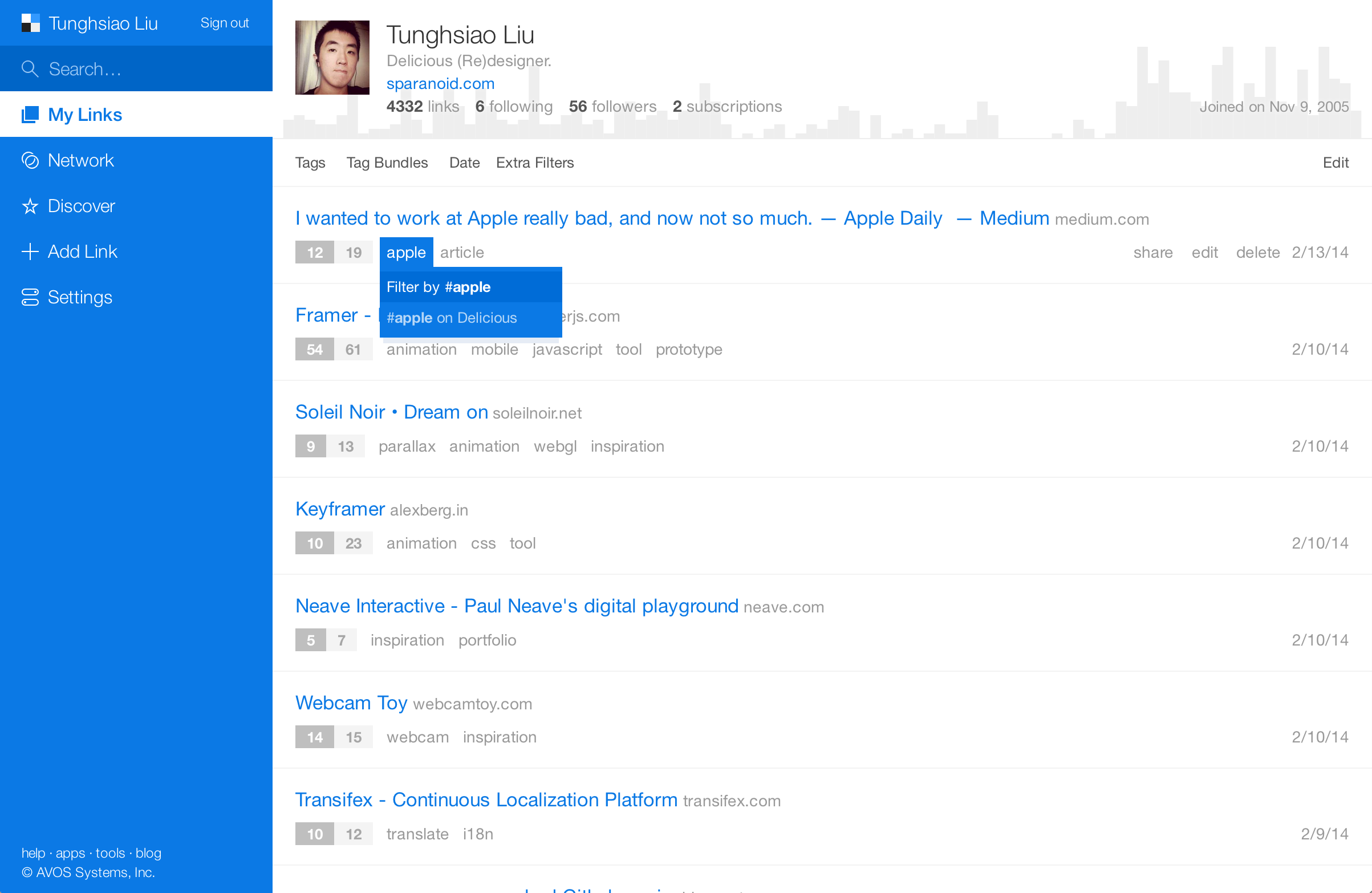The image size is (1372, 893).
Task: Click the profile photo thumbnail
Action: pos(332,58)
